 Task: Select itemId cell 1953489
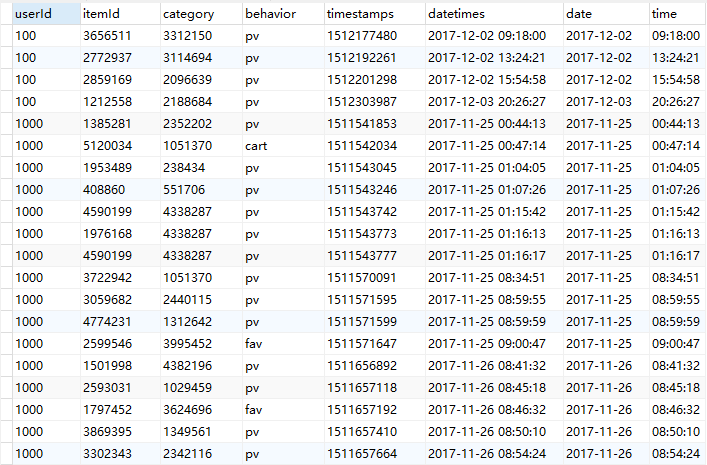[120, 168]
